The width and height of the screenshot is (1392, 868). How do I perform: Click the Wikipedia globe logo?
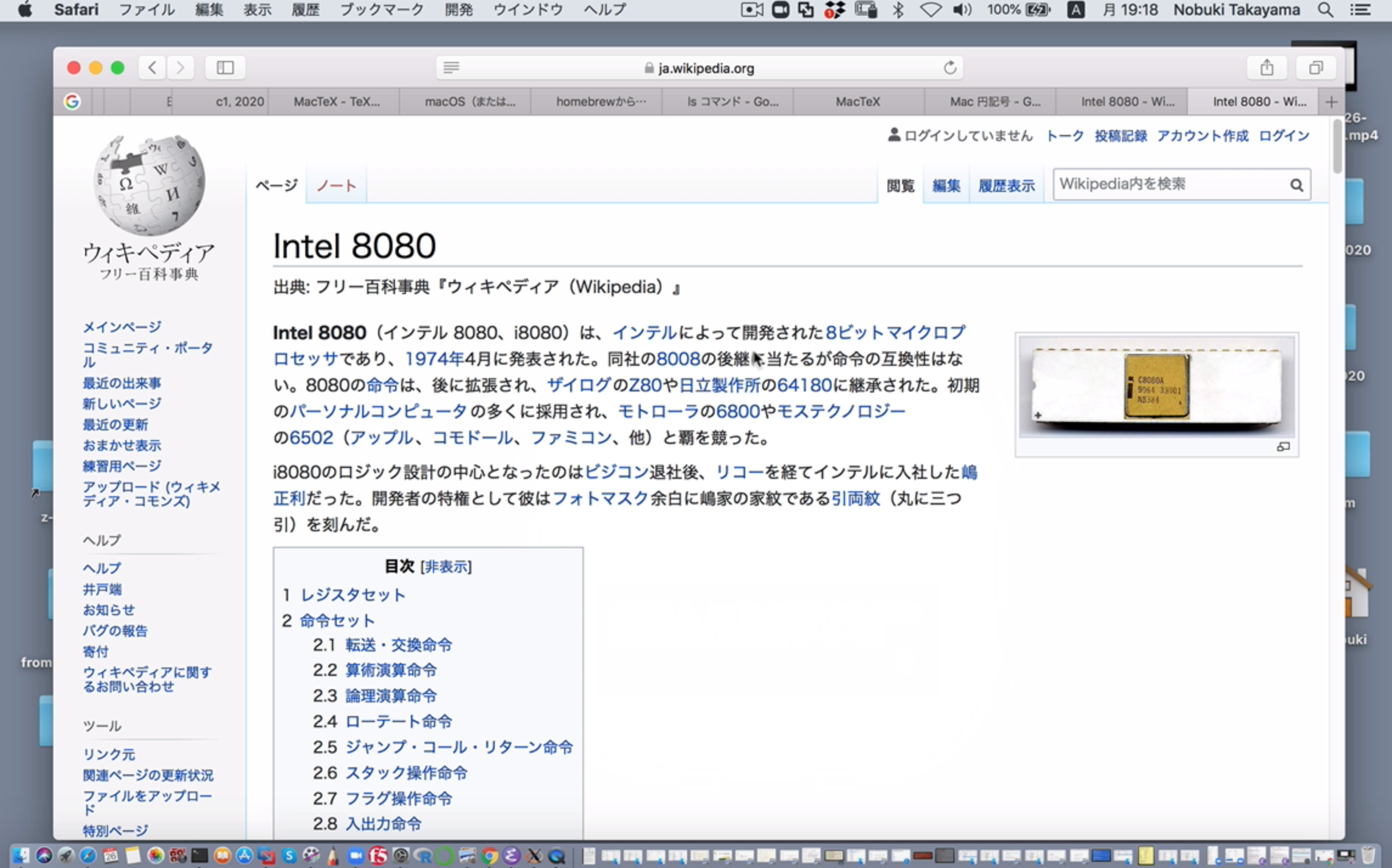coord(150,185)
